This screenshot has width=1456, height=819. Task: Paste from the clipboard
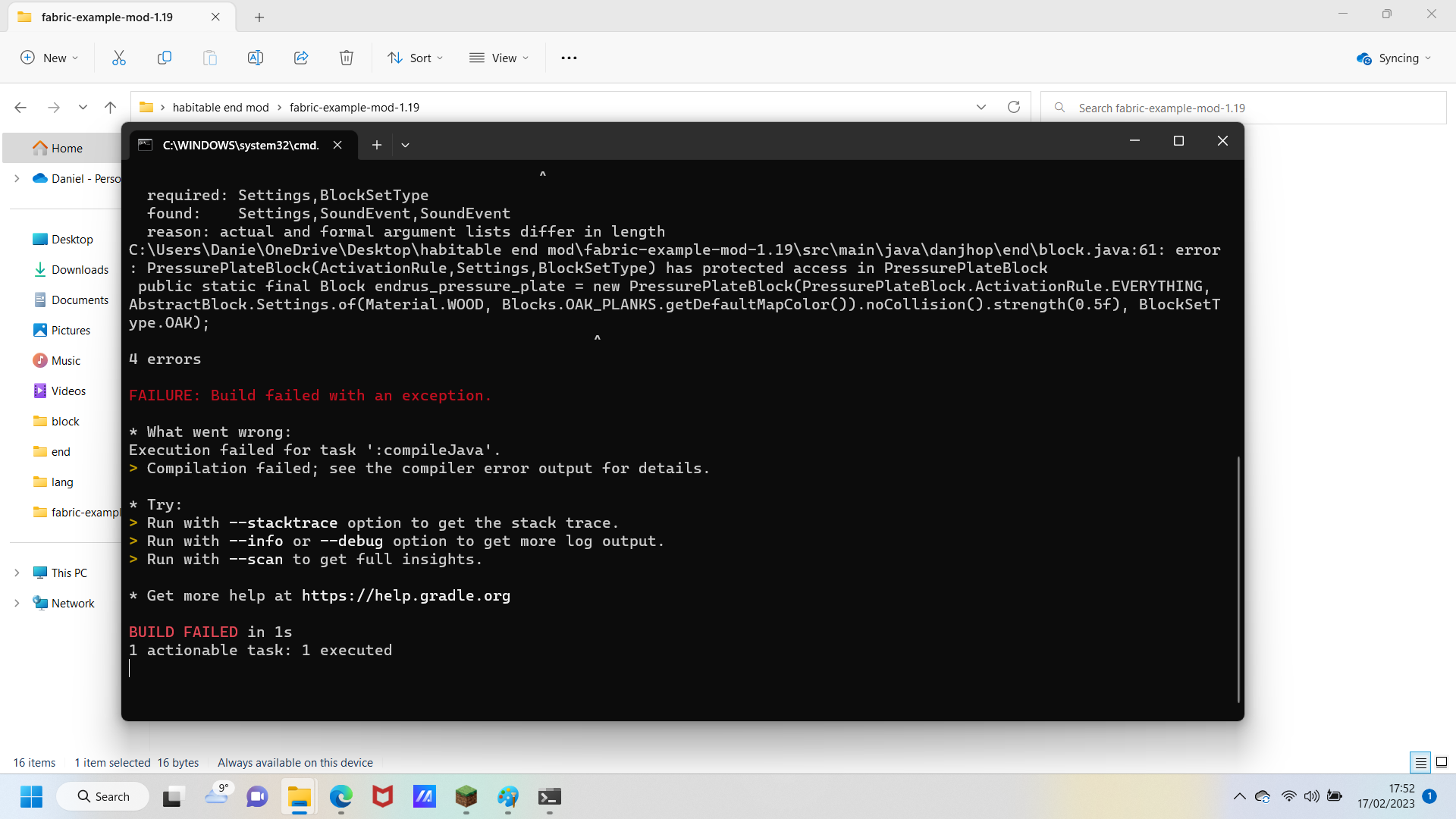(210, 58)
